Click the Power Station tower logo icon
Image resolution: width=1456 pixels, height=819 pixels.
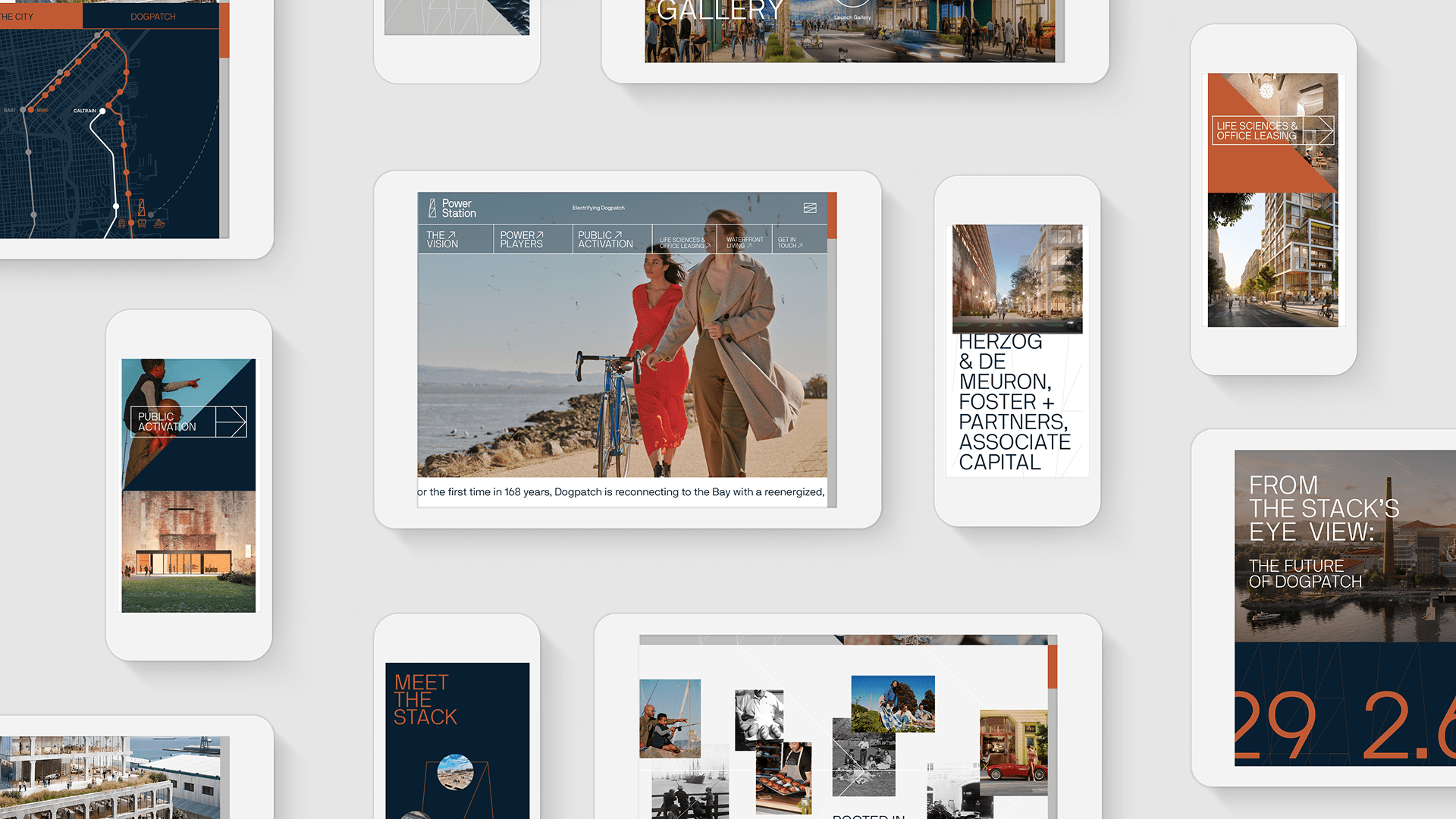[432, 208]
